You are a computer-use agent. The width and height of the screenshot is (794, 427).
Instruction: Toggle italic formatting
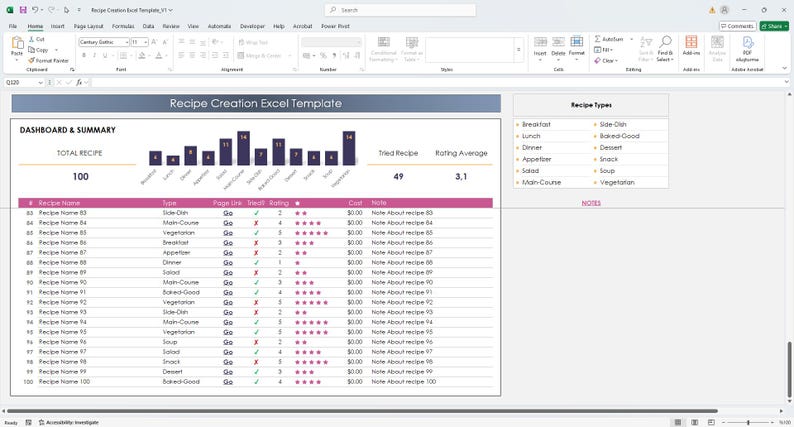[x=94, y=56]
